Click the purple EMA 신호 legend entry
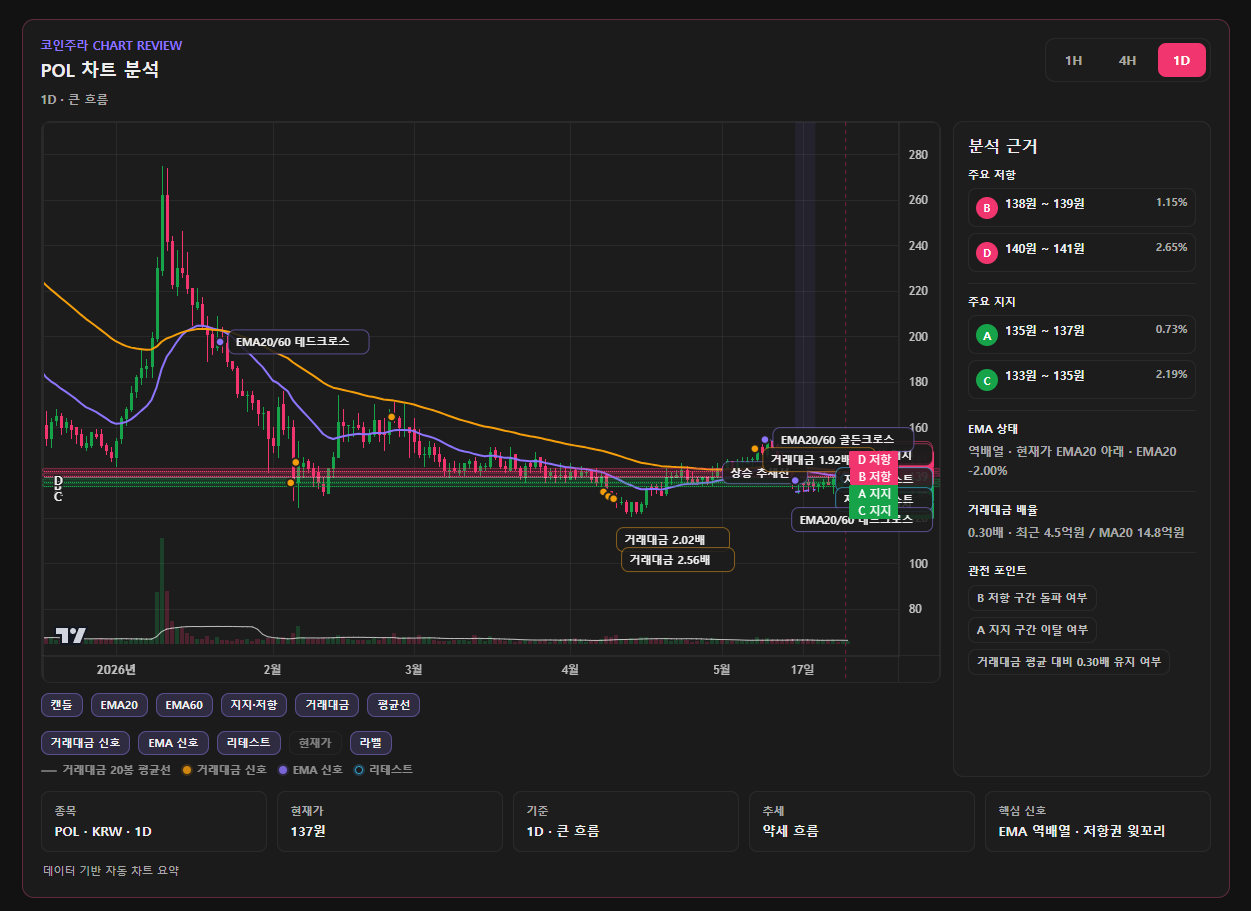 tap(311, 770)
